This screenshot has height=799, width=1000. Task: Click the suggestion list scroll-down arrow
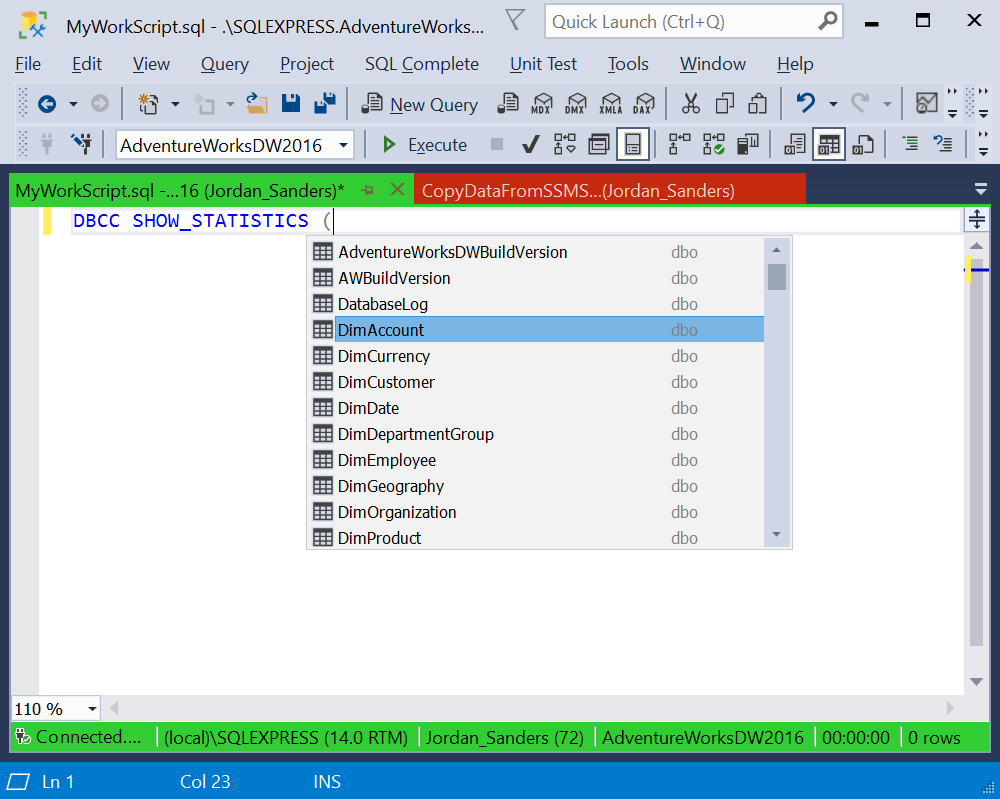coord(777,534)
